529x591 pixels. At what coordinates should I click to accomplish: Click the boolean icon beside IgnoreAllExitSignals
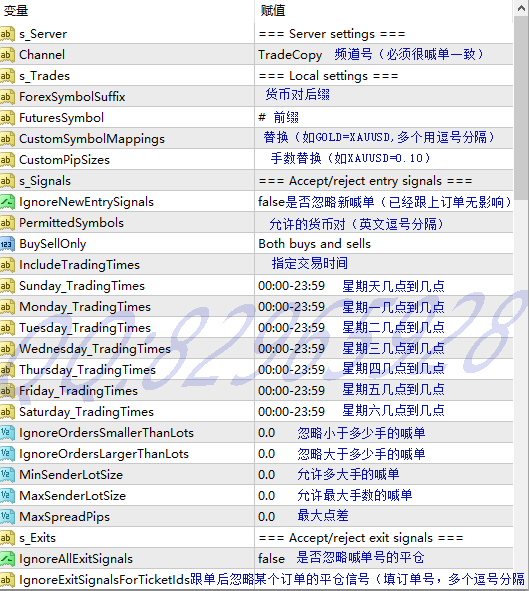point(7,559)
